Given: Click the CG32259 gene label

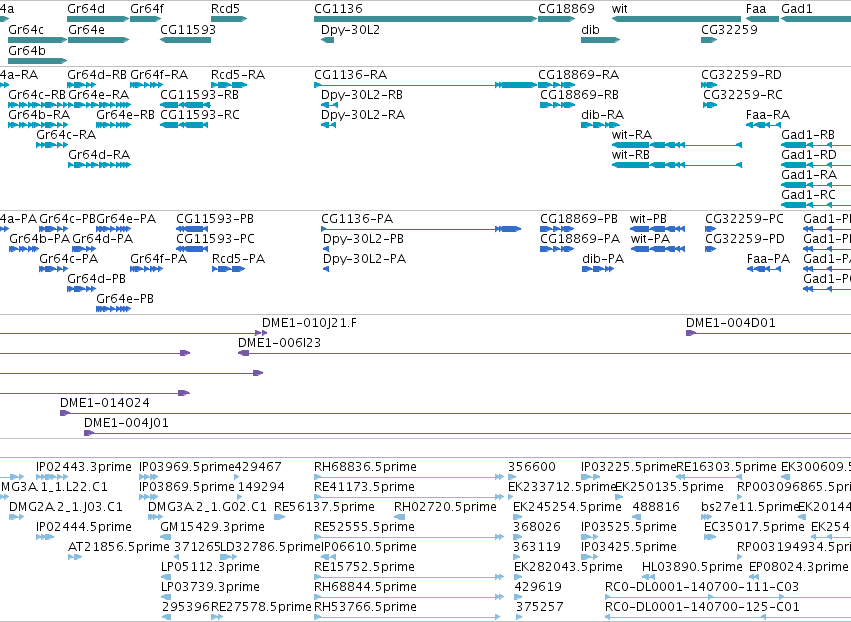Looking at the screenshot, I should click(x=729, y=29).
